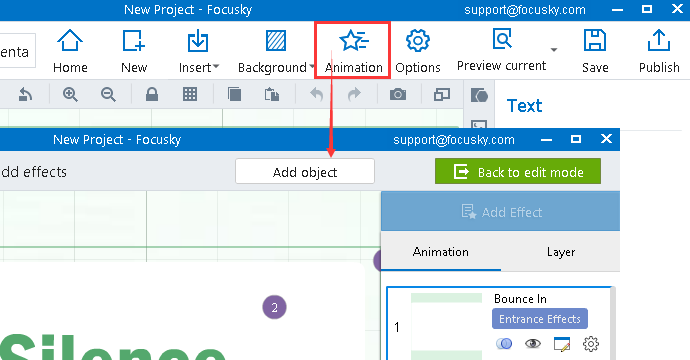The image size is (690, 360).
Task: Toggle the lock icon
Action: pyautogui.click(x=152, y=94)
